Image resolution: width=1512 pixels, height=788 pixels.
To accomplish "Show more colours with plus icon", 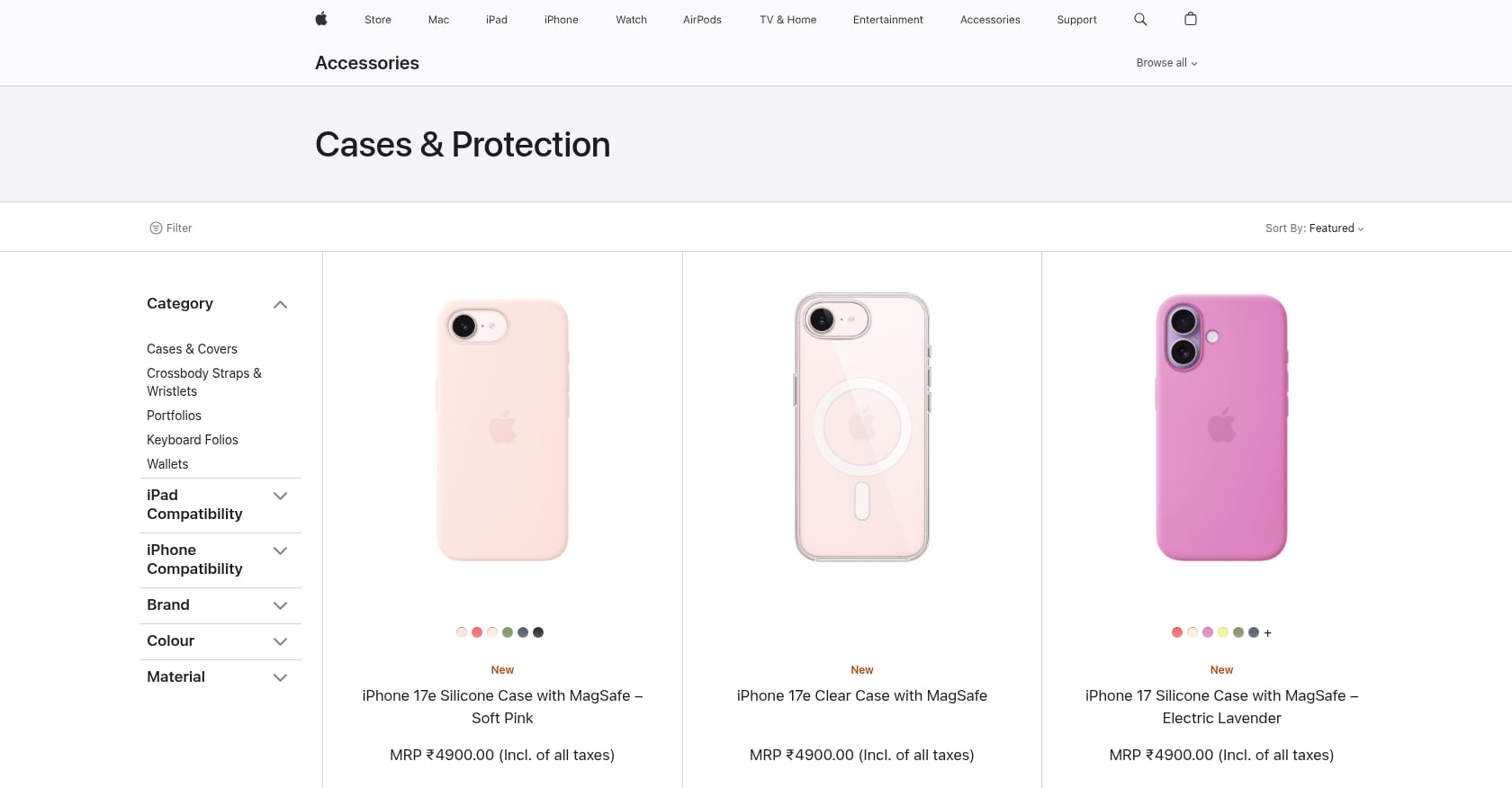I will (1267, 633).
